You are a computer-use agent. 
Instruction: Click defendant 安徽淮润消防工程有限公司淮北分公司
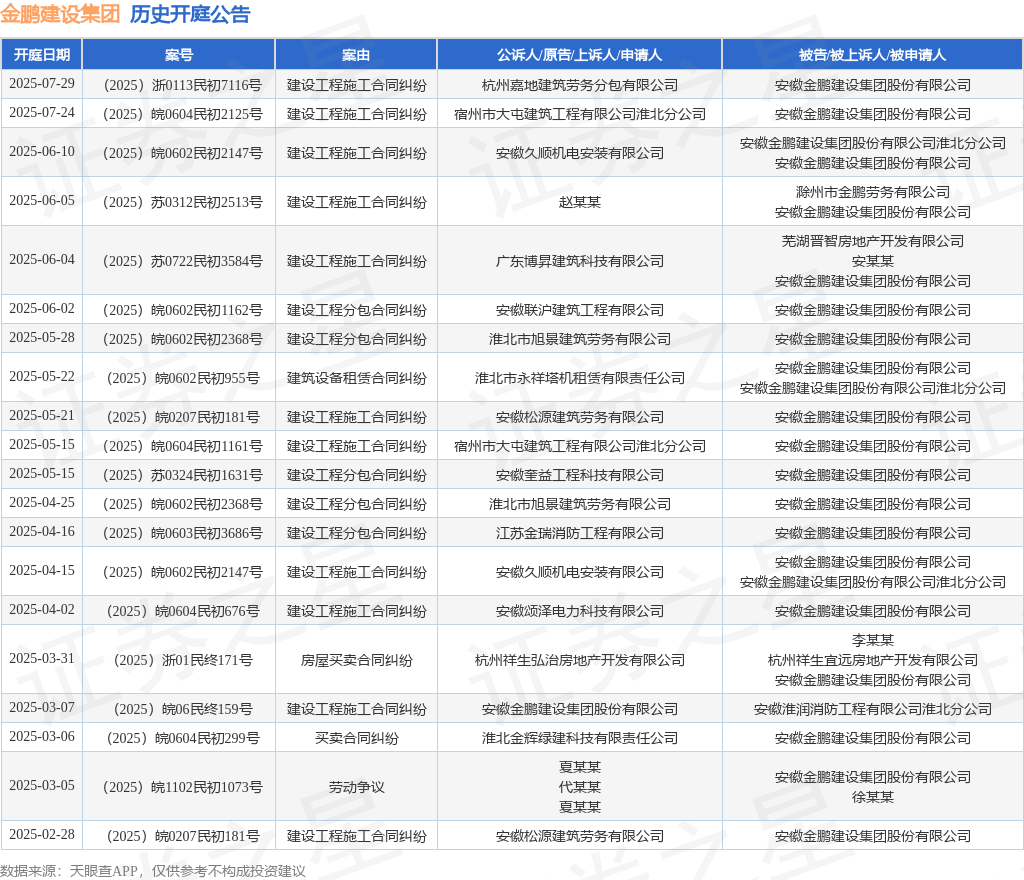[872, 709]
